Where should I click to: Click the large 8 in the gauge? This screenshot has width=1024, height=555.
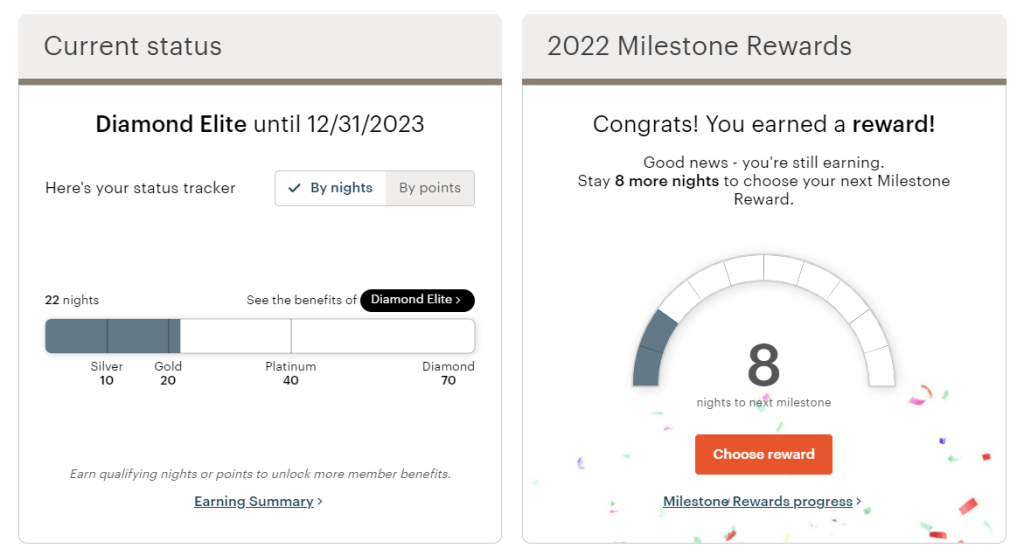[x=763, y=365]
